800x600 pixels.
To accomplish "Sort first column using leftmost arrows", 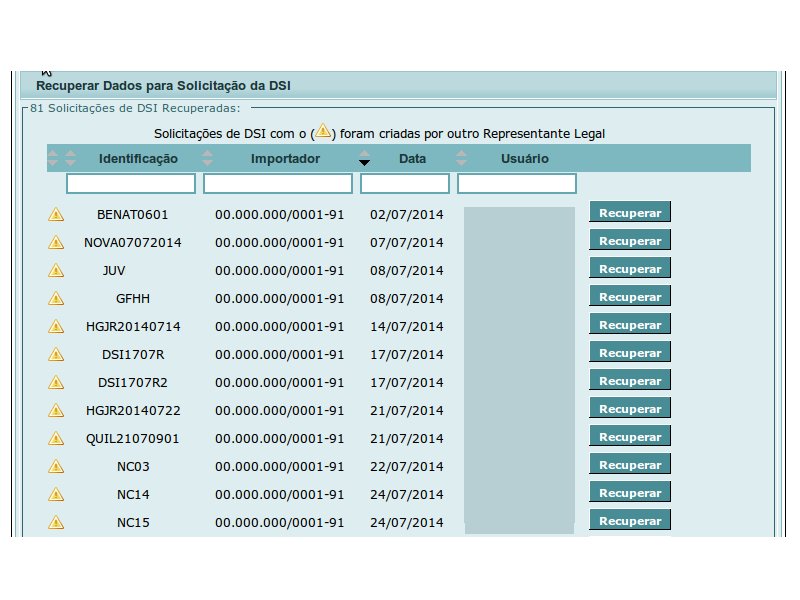I will point(53,158).
